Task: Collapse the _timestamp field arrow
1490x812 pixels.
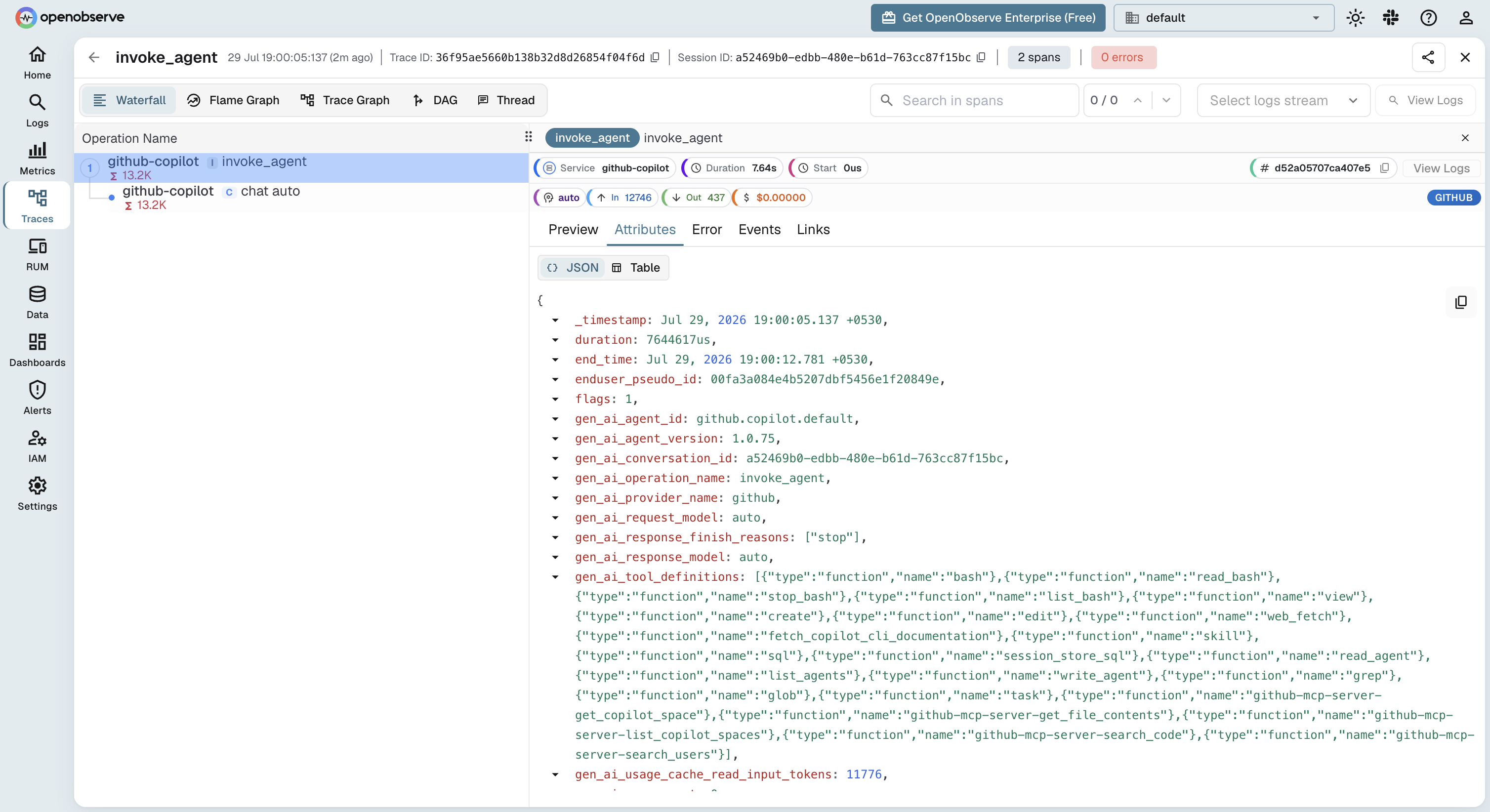Action: (555, 320)
